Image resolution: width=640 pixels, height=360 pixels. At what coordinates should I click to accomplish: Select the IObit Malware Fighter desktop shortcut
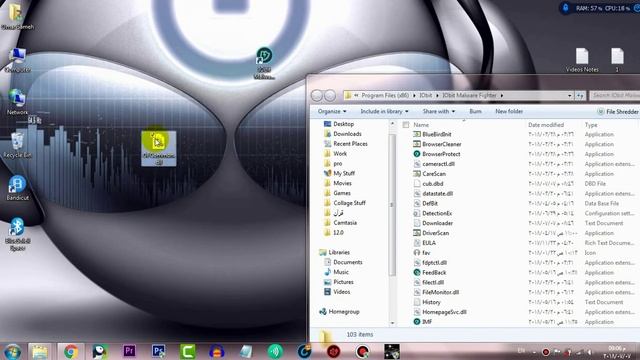pyautogui.click(x=264, y=63)
